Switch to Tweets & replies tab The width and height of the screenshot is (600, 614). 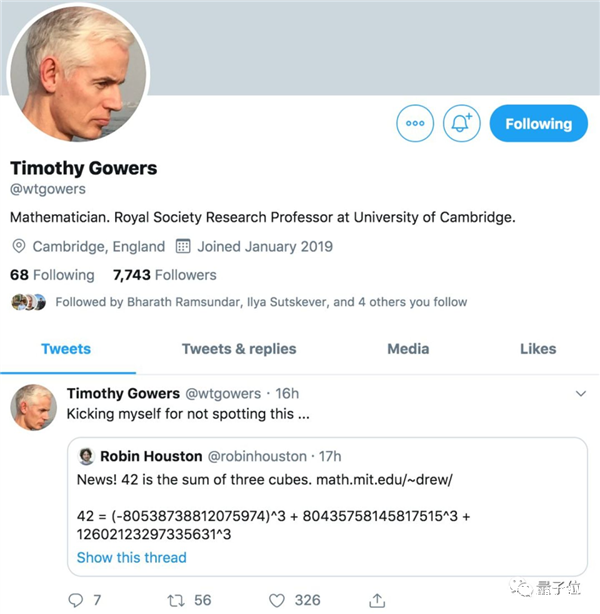click(239, 349)
